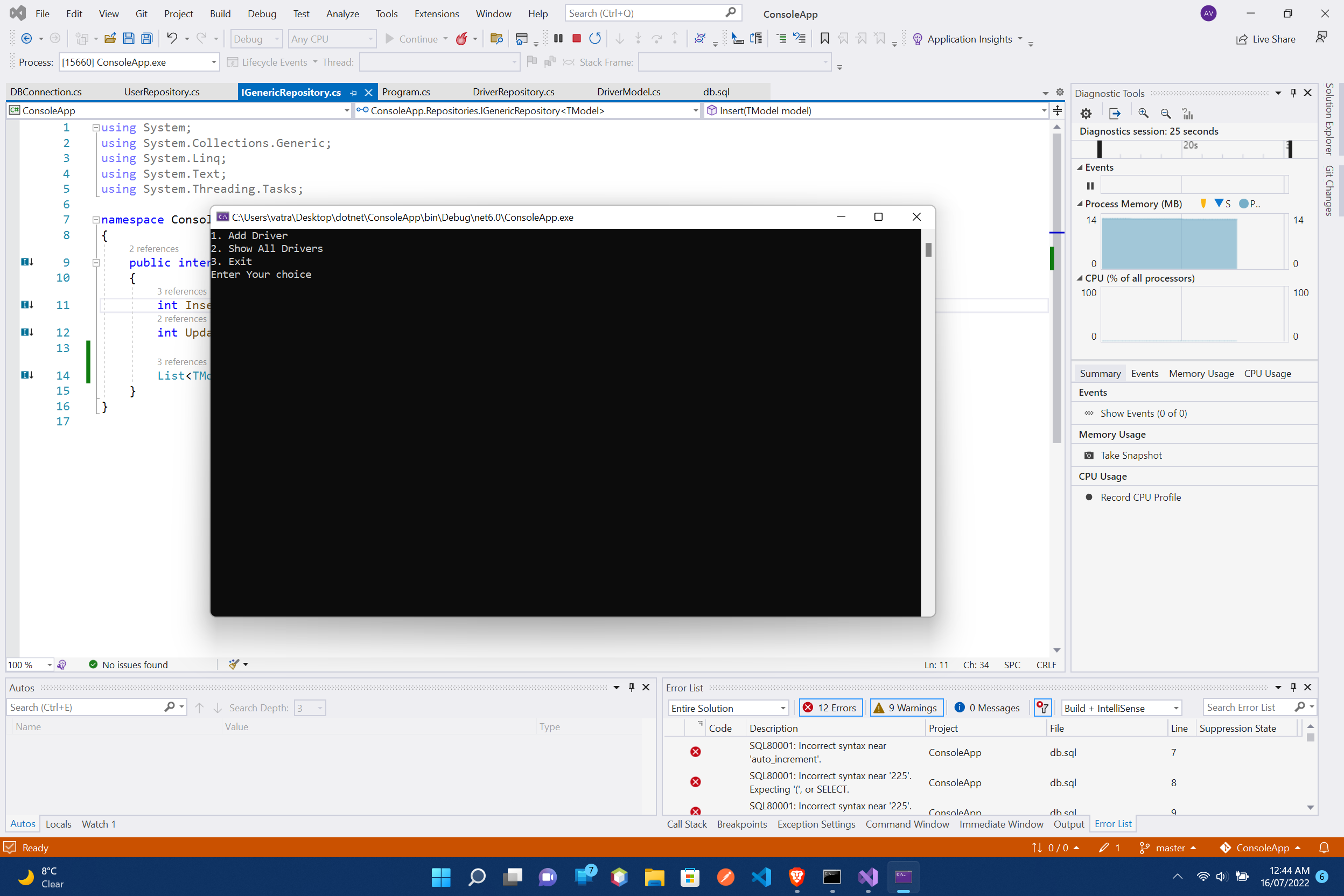This screenshot has width=1344, height=896.
Task: Click Show Events in the Summary panel
Action: pyautogui.click(x=1143, y=412)
